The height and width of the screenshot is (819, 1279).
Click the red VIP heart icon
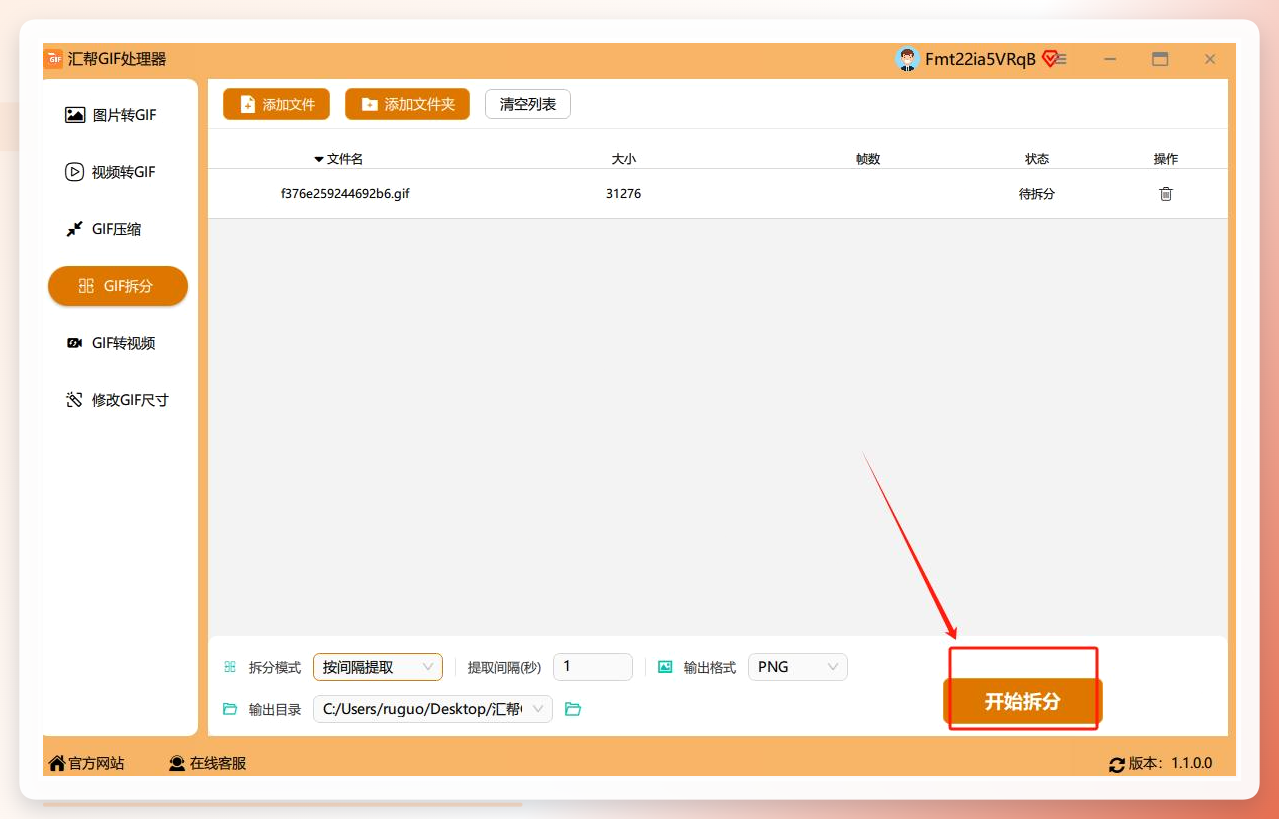[1049, 59]
